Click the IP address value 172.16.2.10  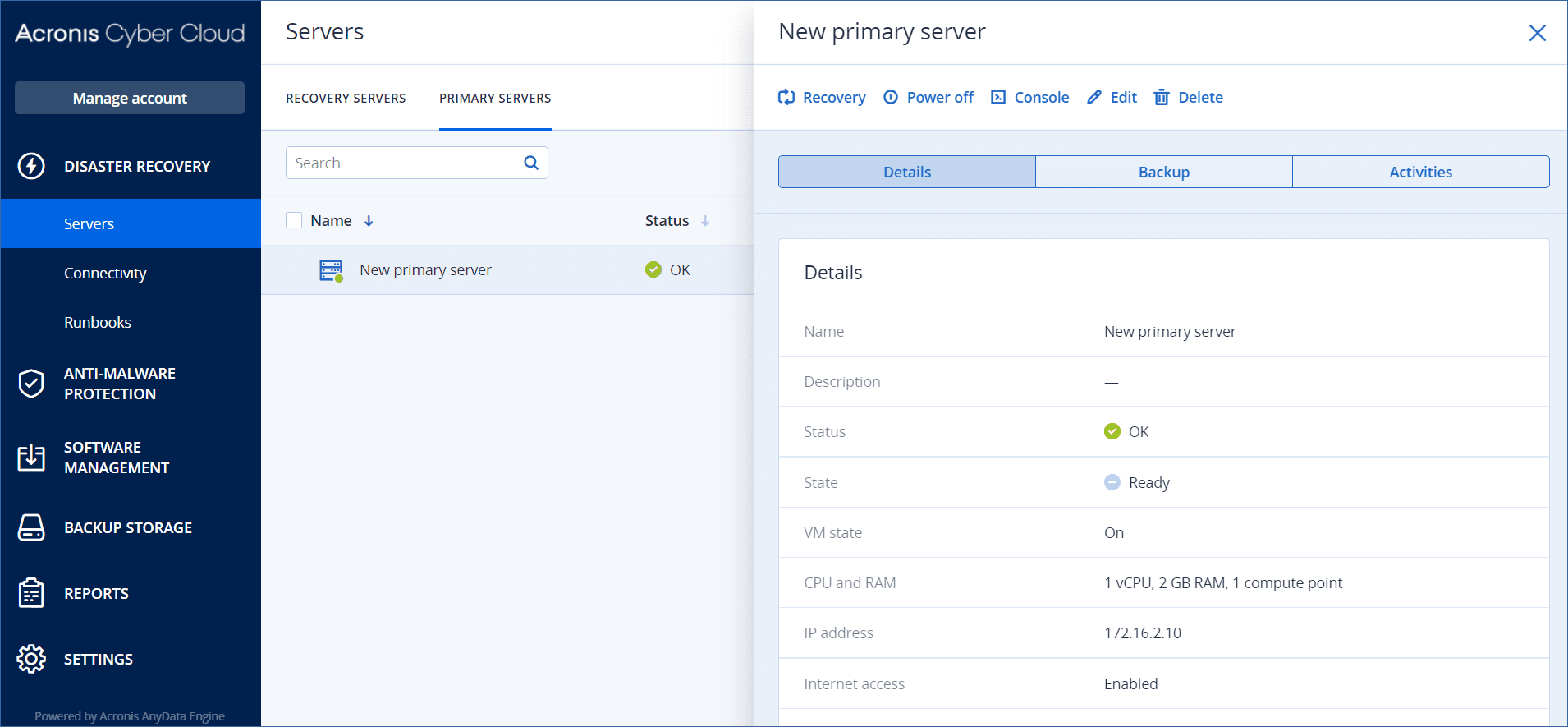1143,633
